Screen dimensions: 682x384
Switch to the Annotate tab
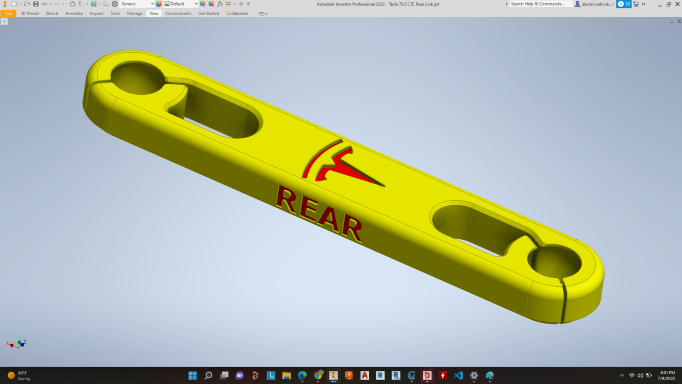pyautogui.click(x=74, y=13)
